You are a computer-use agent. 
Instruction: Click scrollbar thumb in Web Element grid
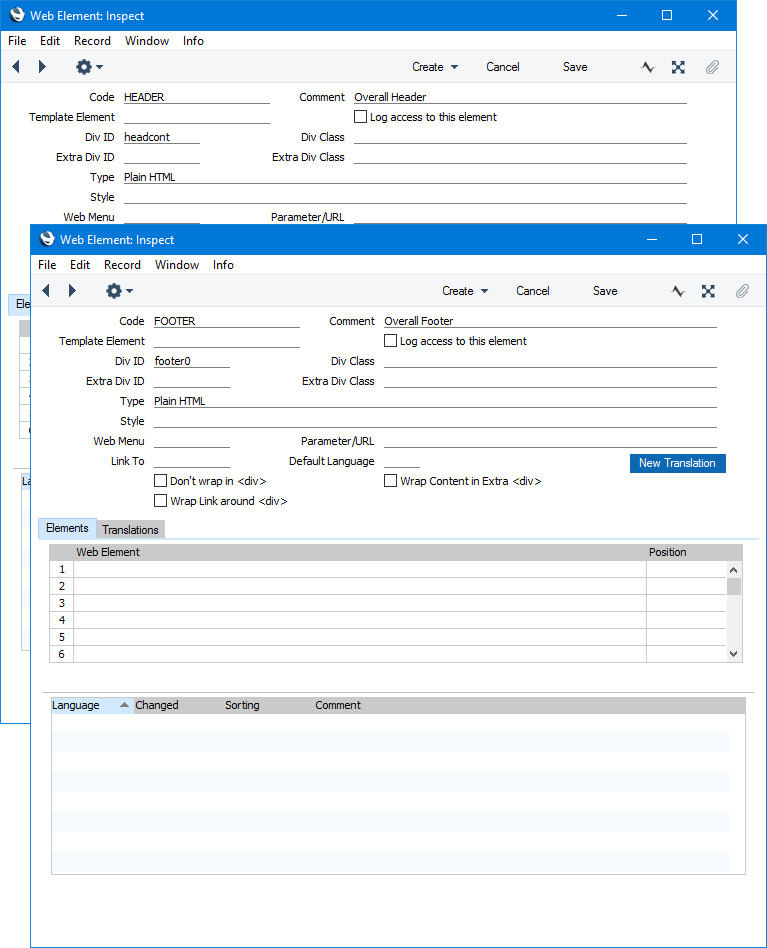734,586
